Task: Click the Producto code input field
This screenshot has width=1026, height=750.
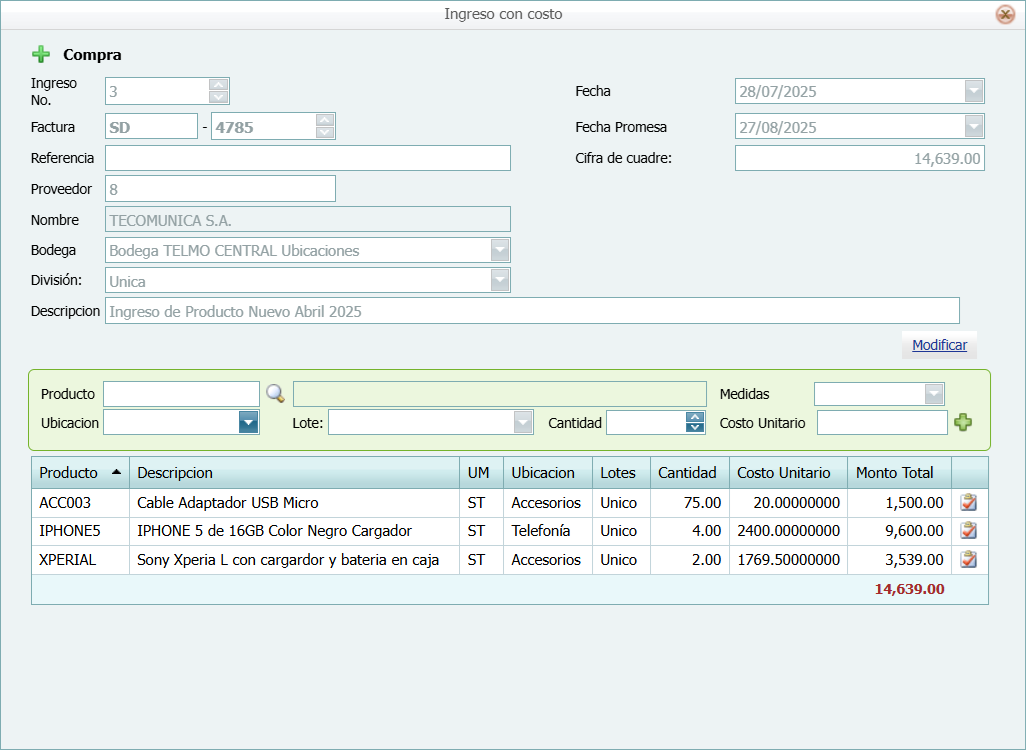Action: coord(181,394)
